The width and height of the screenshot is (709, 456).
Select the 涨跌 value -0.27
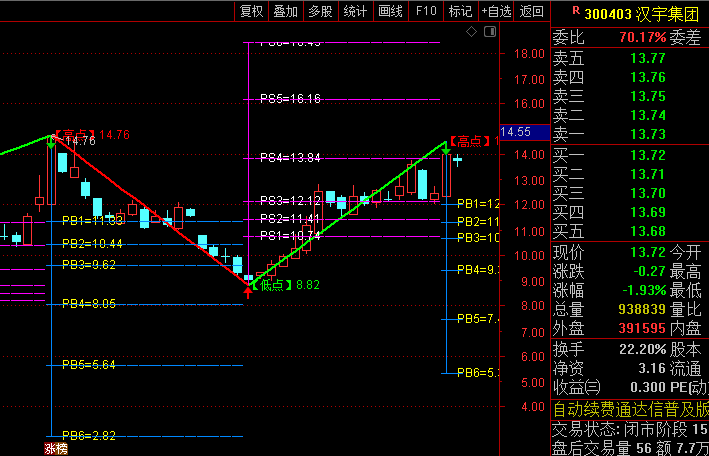point(648,271)
